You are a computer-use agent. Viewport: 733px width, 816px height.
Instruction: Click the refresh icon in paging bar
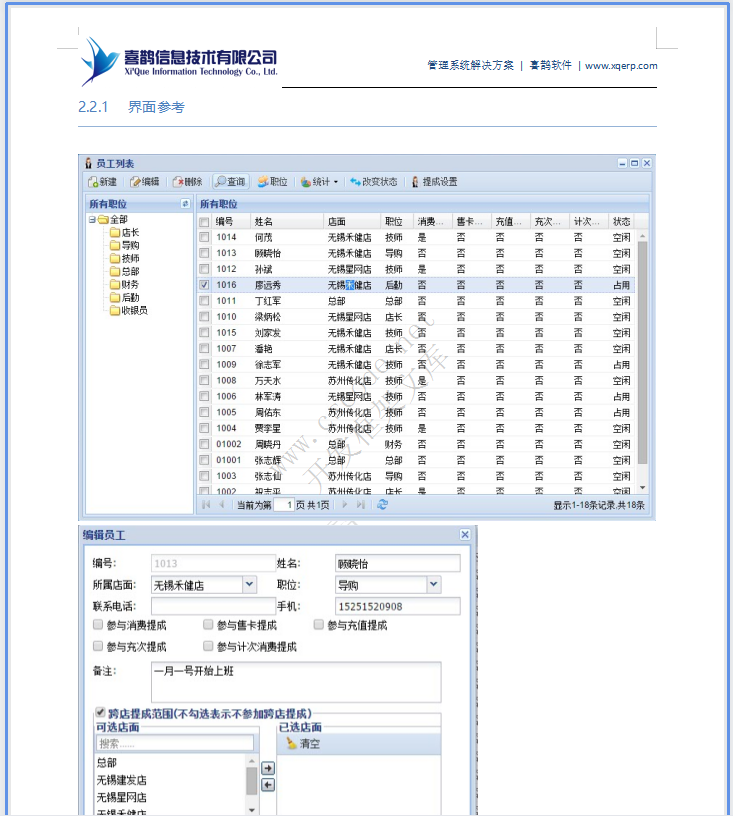coord(382,505)
